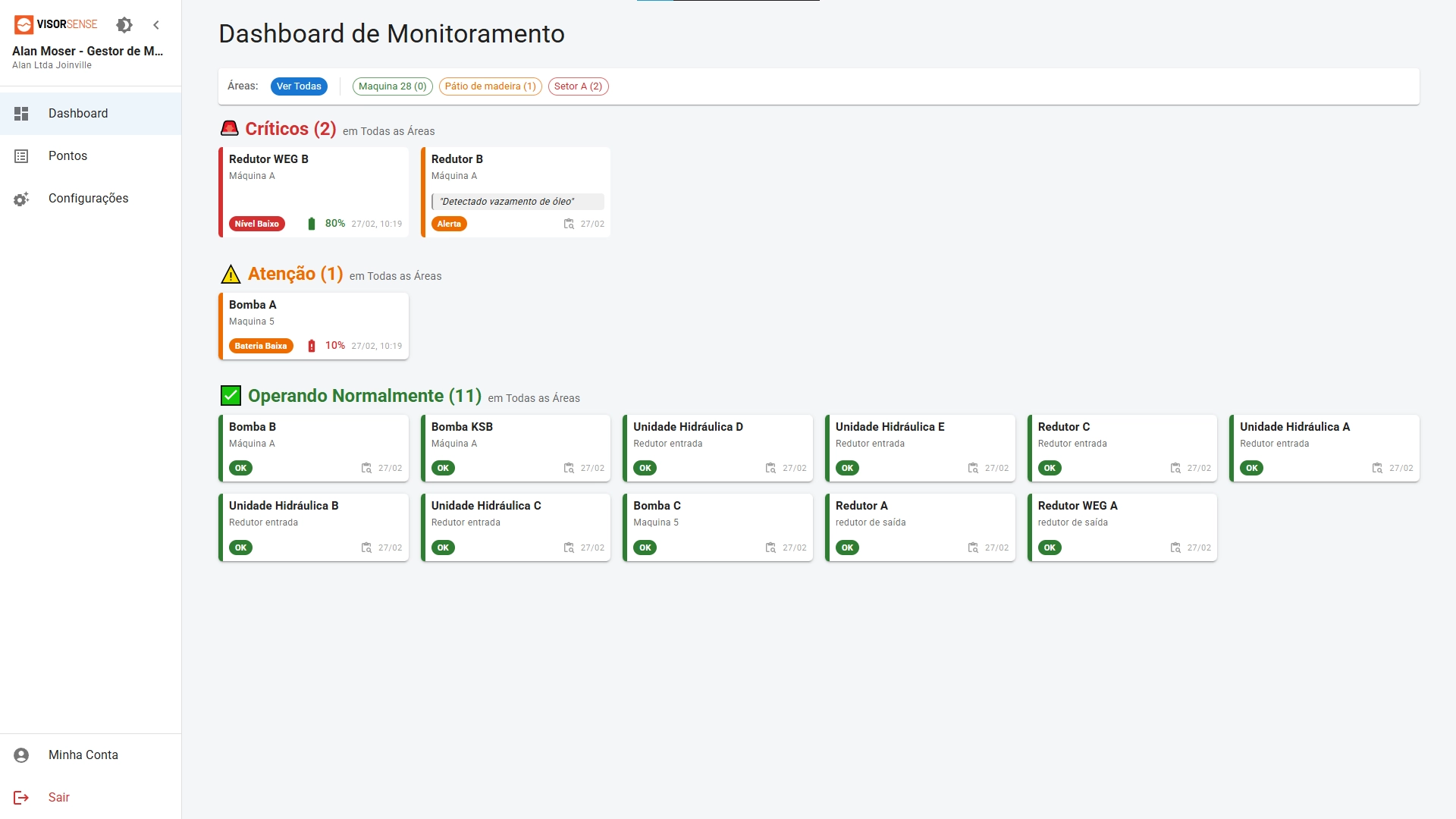
Task: Toggle the Maquina 28 area filter
Action: coord(392,86)
